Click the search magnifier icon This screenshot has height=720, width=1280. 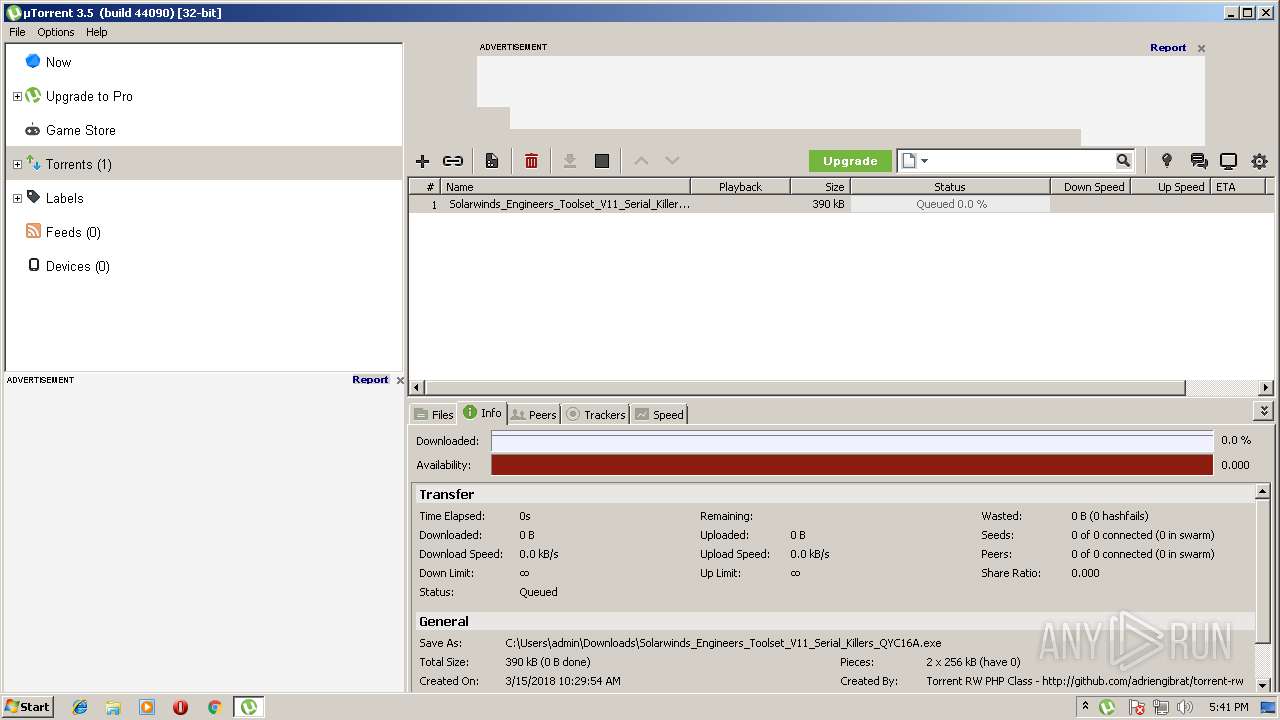[x=1123, y=160]
